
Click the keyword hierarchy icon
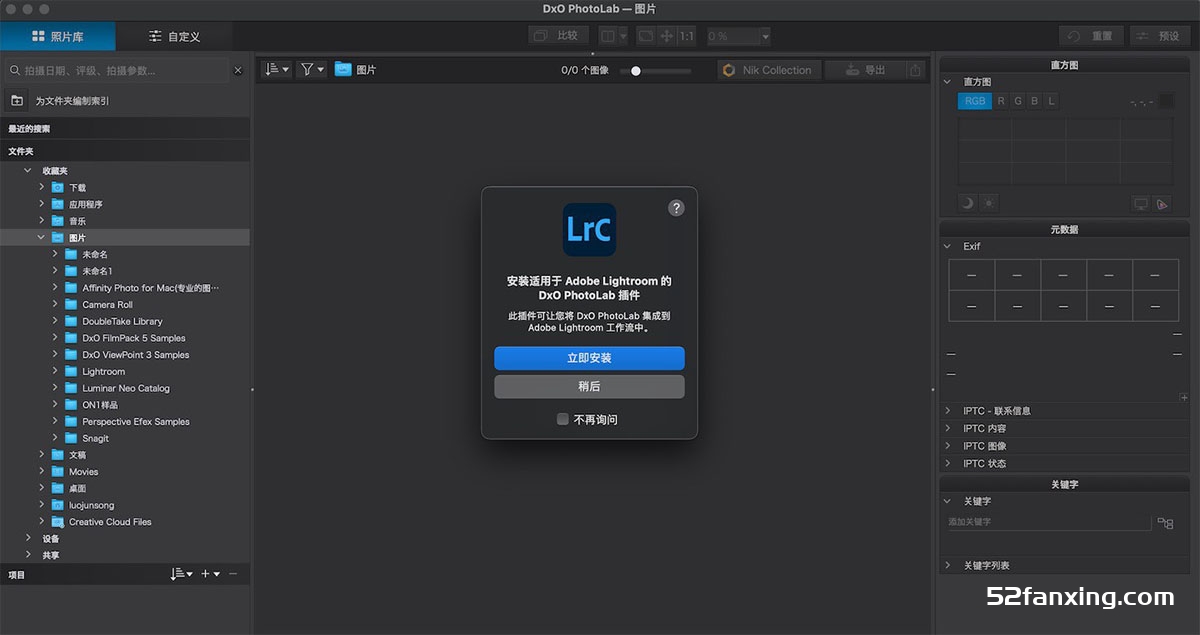click(1165, 523)
